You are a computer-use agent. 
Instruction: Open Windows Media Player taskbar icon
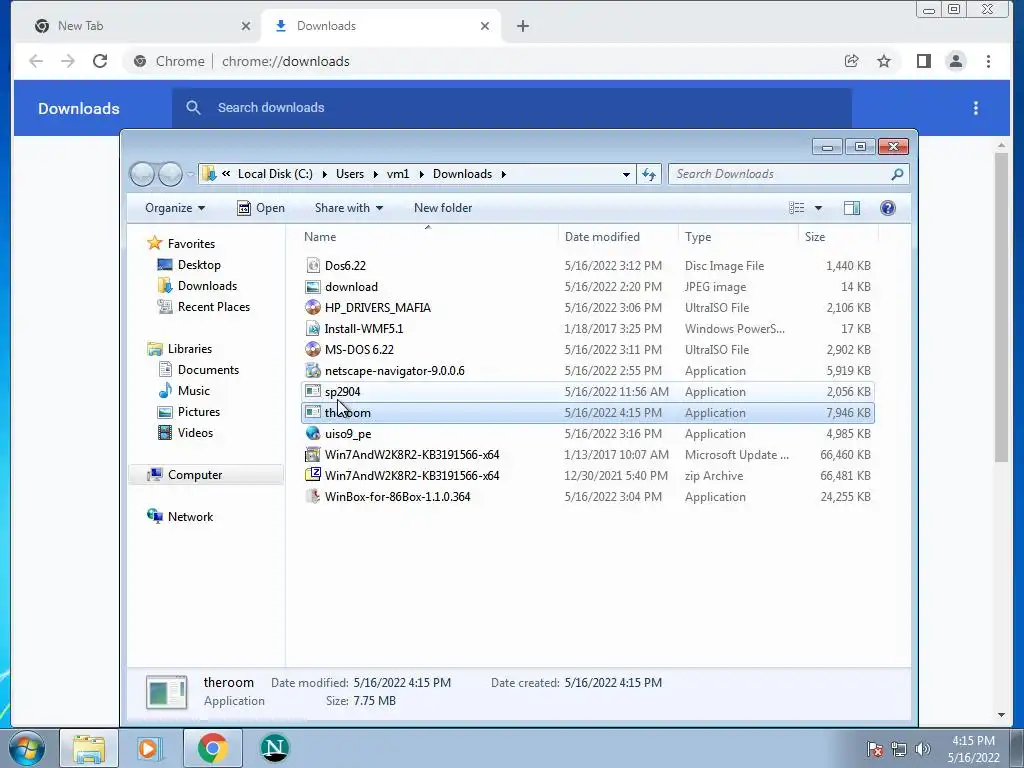click(x=150, y=748)
